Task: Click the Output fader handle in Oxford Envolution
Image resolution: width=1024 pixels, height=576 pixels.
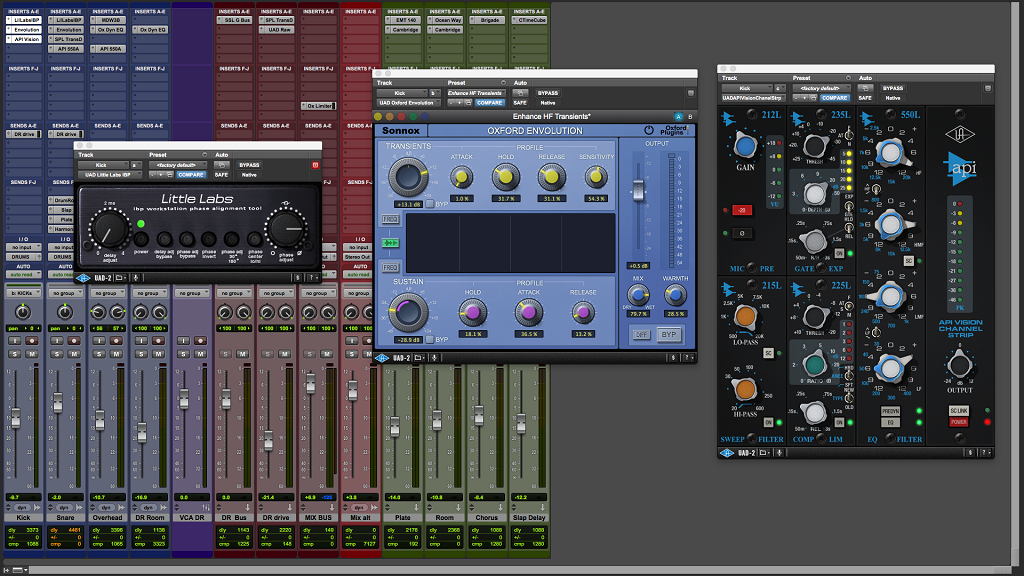Action: [638, 191]
